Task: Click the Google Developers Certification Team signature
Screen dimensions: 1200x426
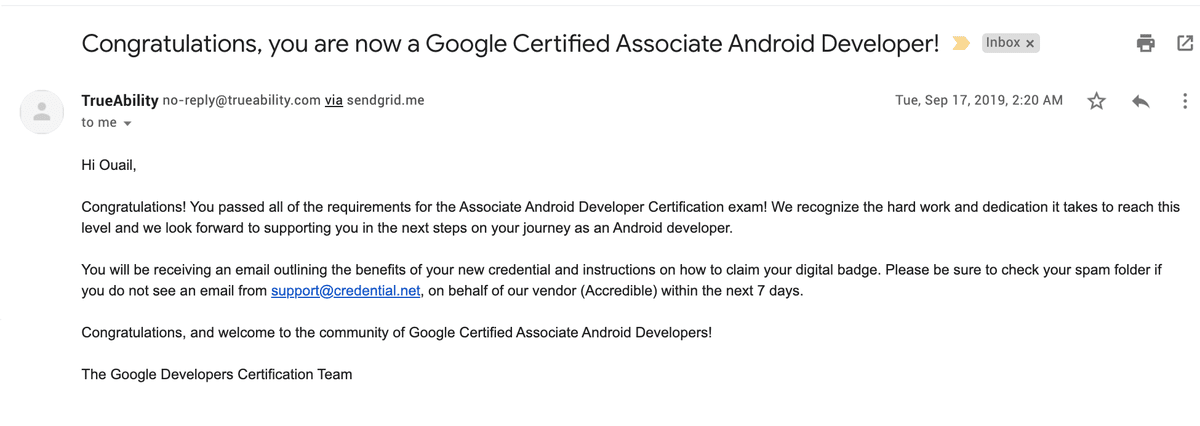Action: (x=217, y=374)
